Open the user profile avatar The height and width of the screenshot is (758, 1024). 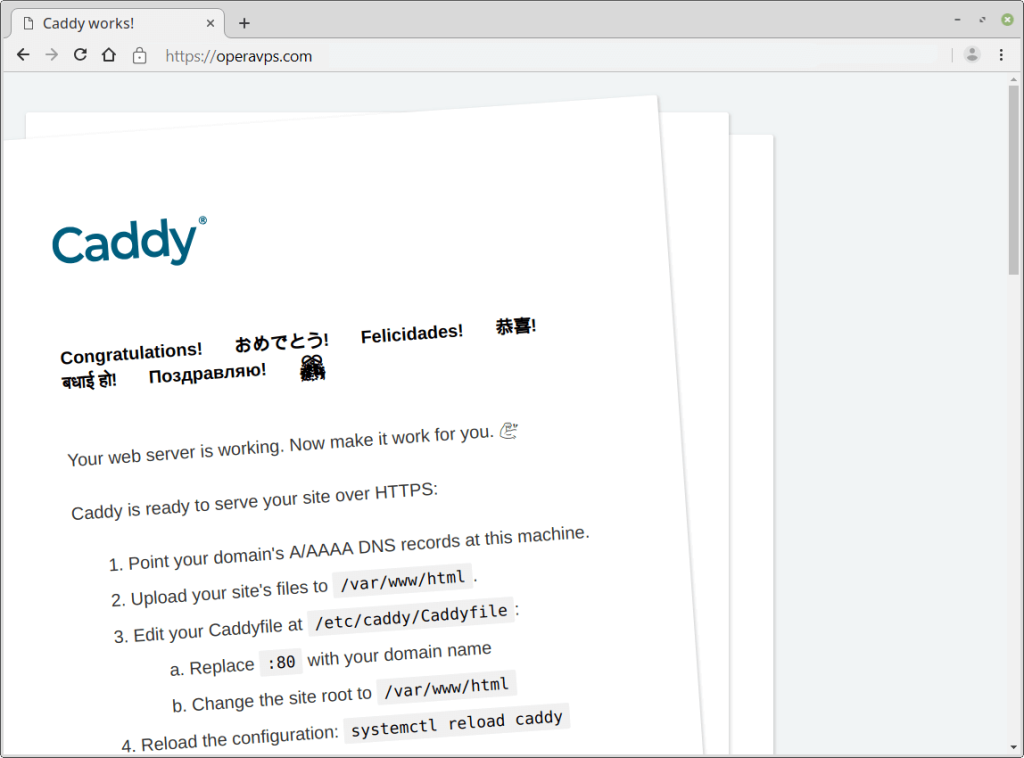pos(971,55)
